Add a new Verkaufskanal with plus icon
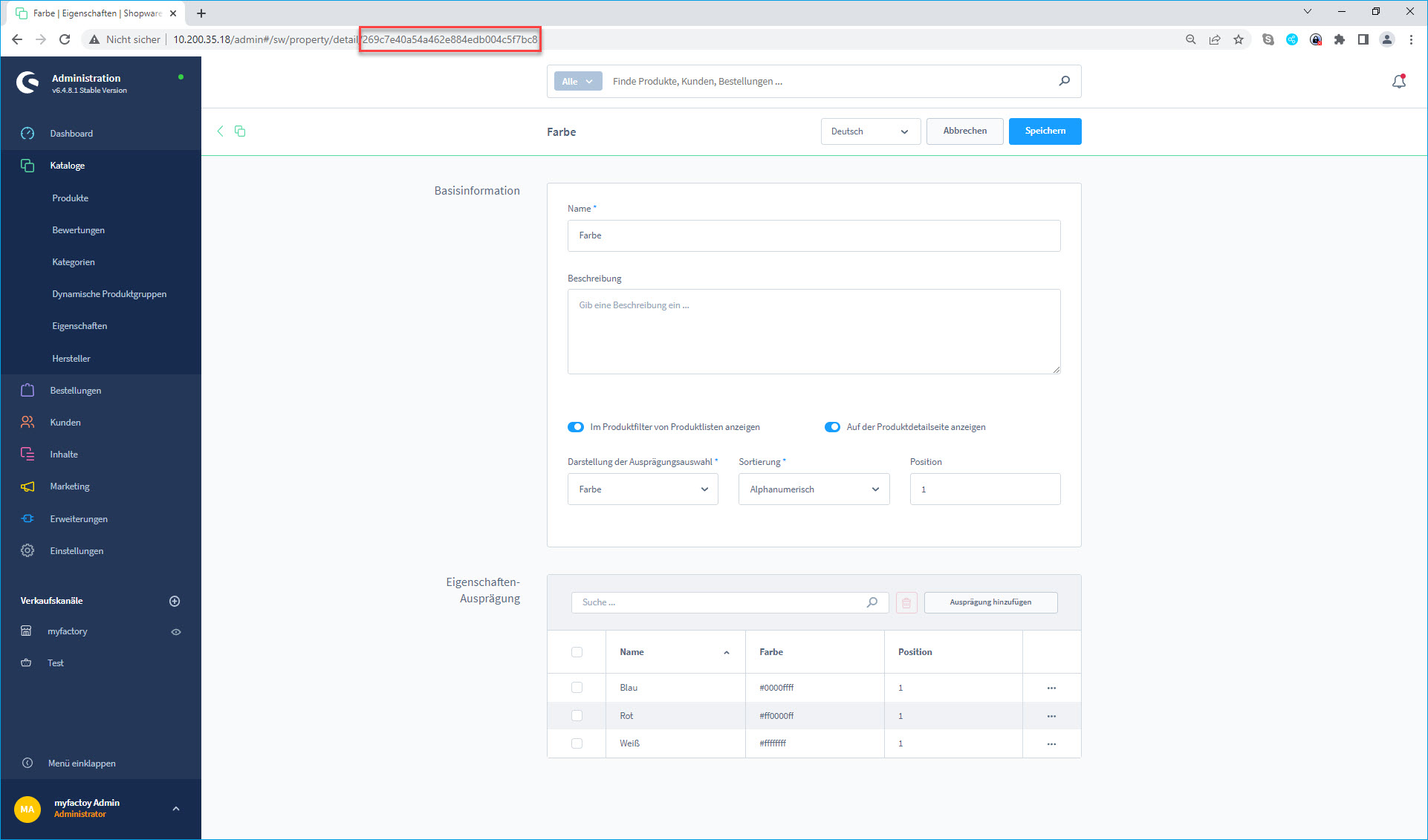The image size is (1428, 840). (x=175, y=601)
